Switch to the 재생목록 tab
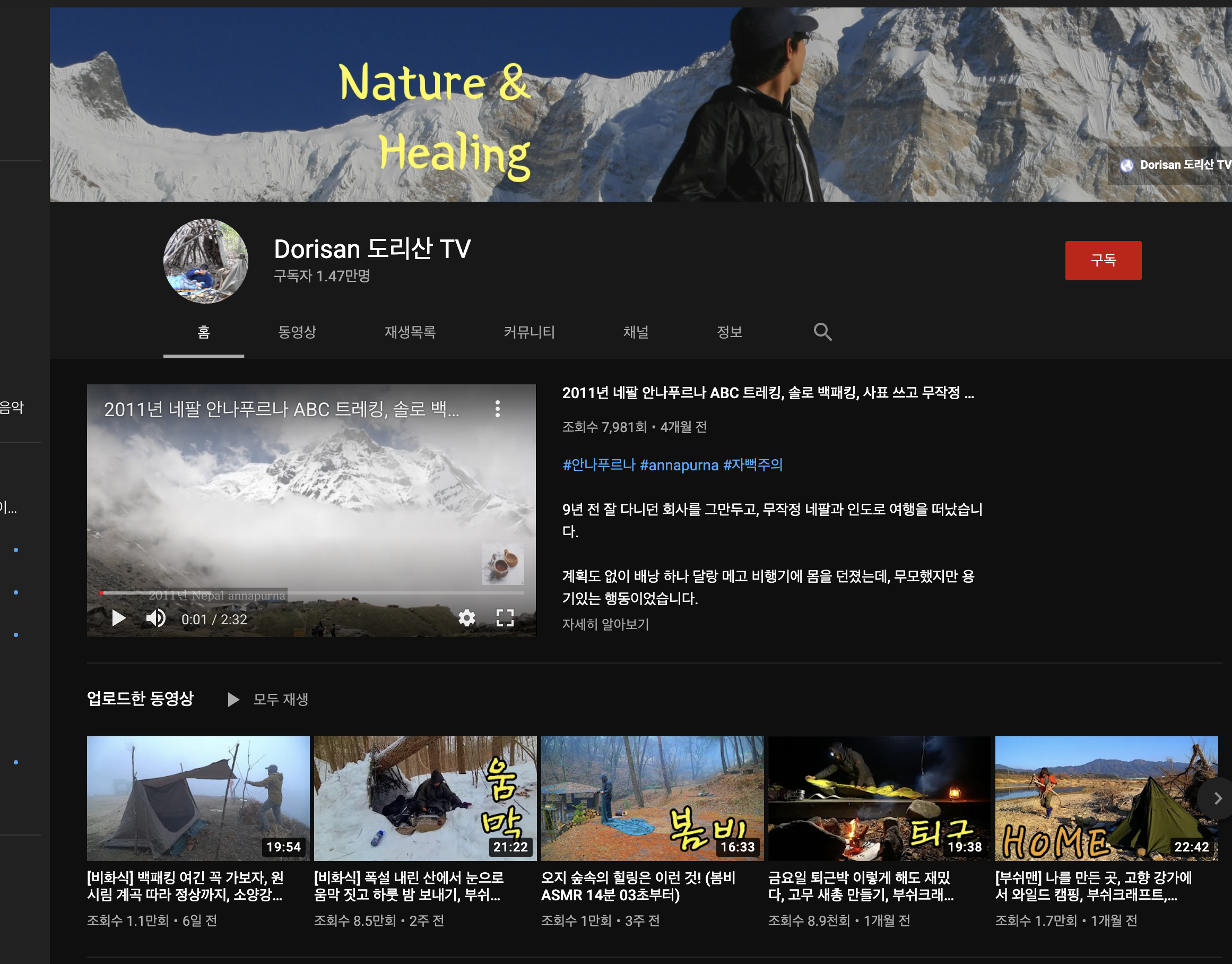The width and height of the screenshot is (1232, 964). tap(410, 332)
